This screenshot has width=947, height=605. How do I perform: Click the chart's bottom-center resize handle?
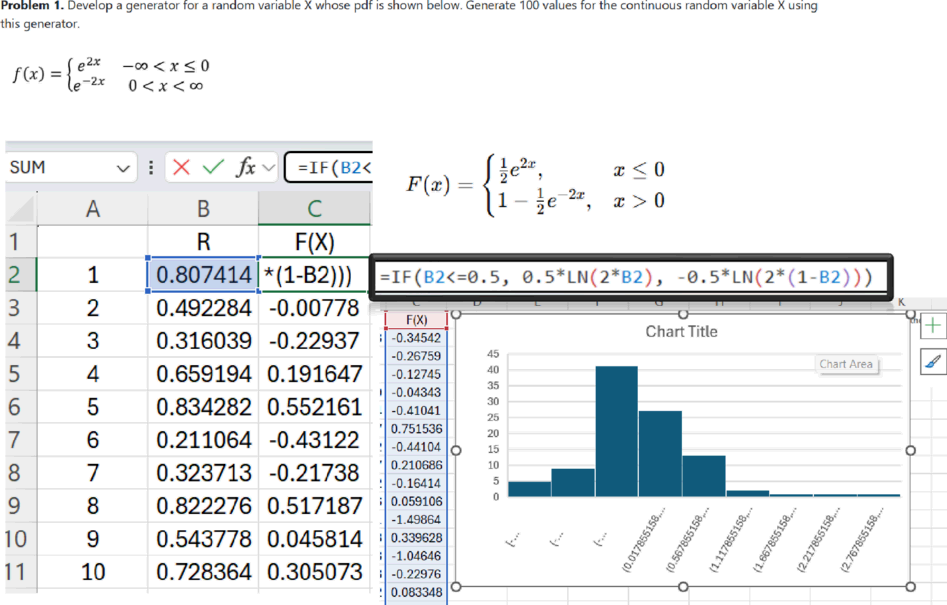click(x=683, y=586)
